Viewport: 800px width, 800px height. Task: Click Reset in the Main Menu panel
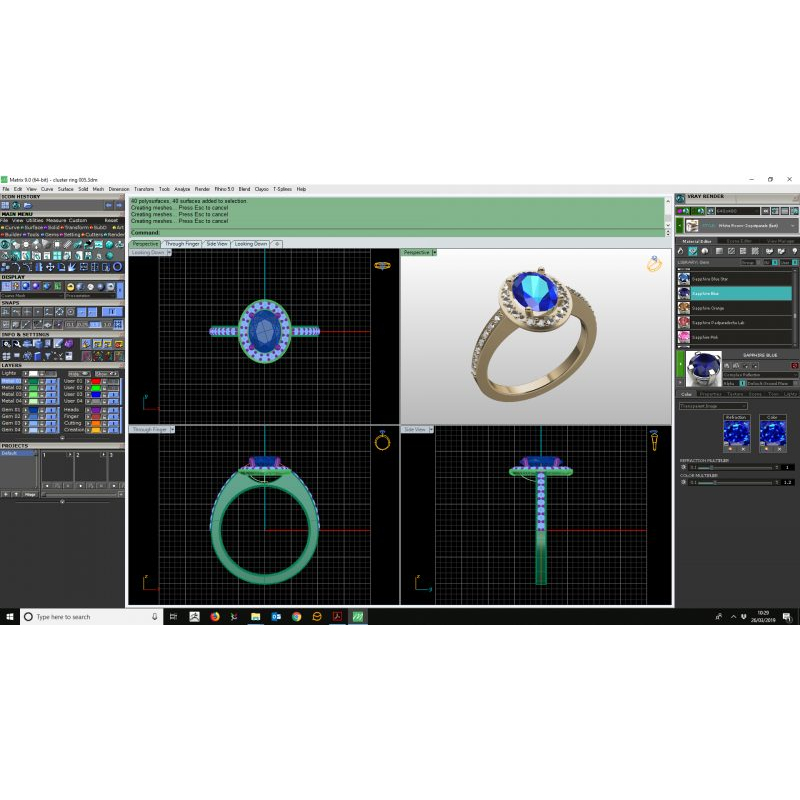pos(111,220)
